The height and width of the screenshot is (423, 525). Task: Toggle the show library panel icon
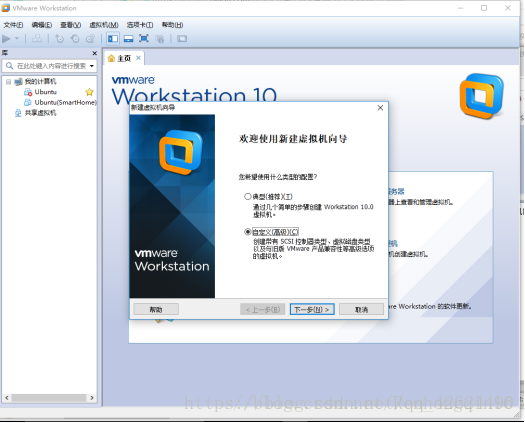pos(113,39)
